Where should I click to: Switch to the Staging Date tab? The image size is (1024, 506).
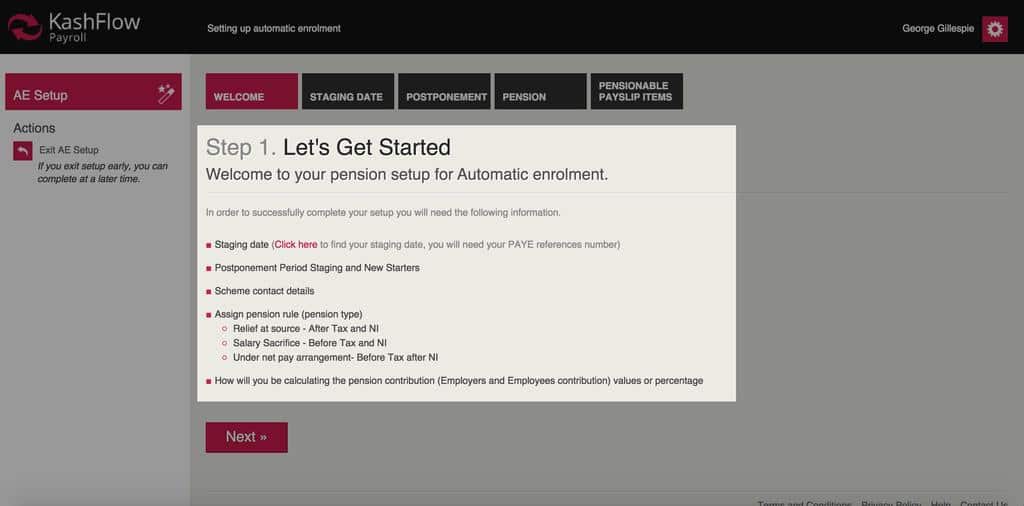click(x=346, y=91)
